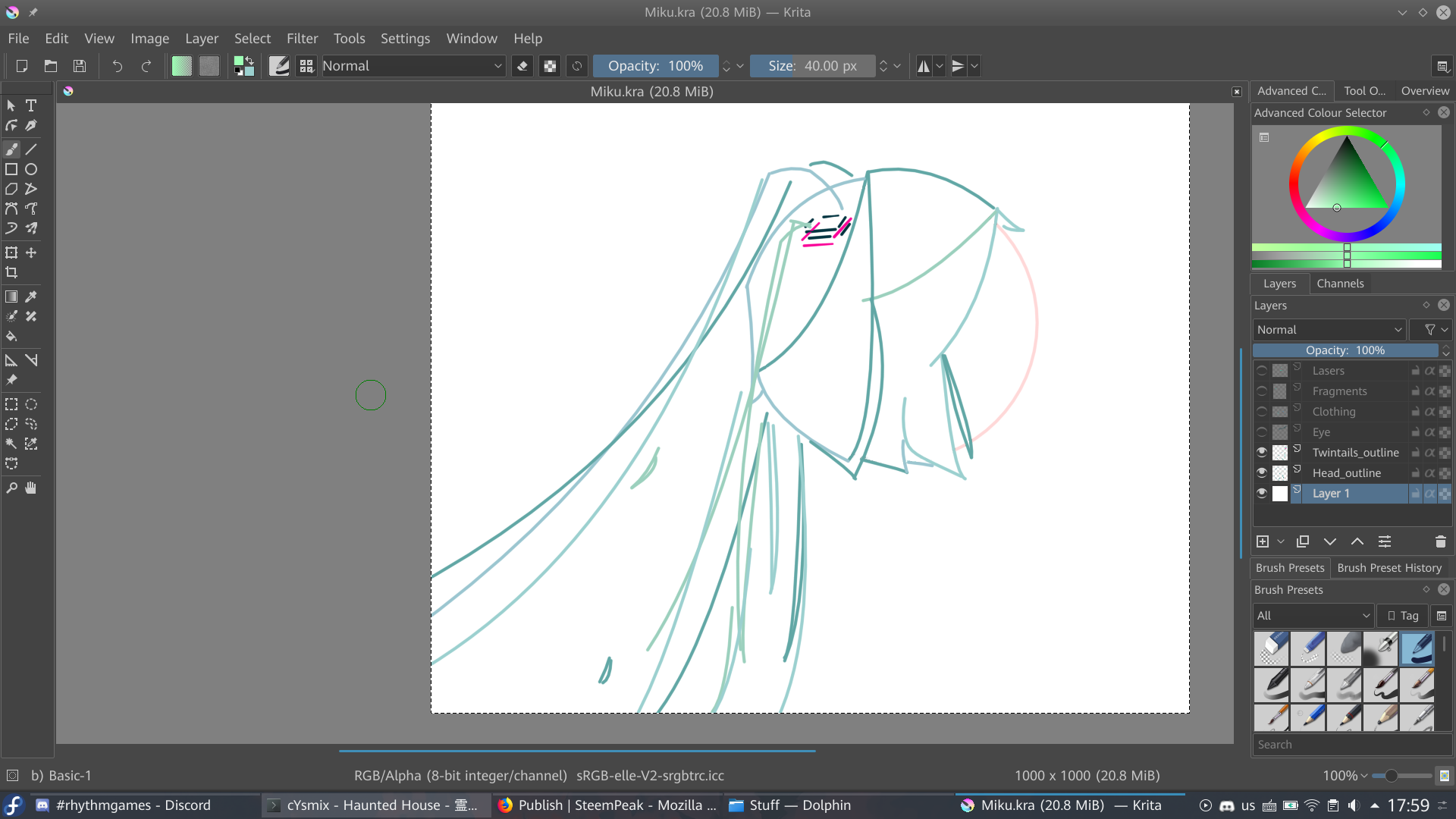Viewport: 1456px width, 819px height.
Task: Click the layer Opacity slider
Action: (1345, 350)
